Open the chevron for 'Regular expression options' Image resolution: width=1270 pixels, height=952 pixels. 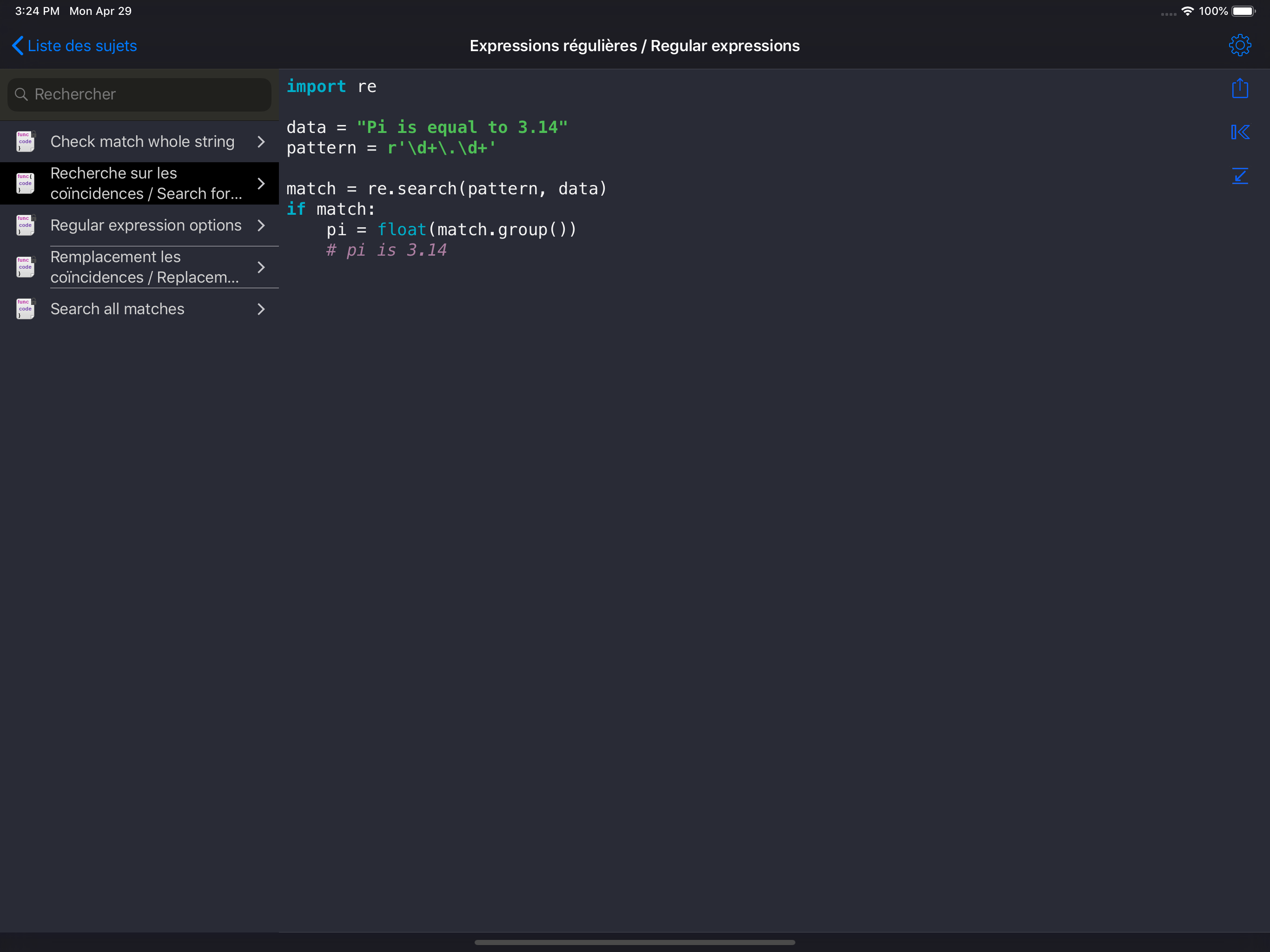coord(261,225)
